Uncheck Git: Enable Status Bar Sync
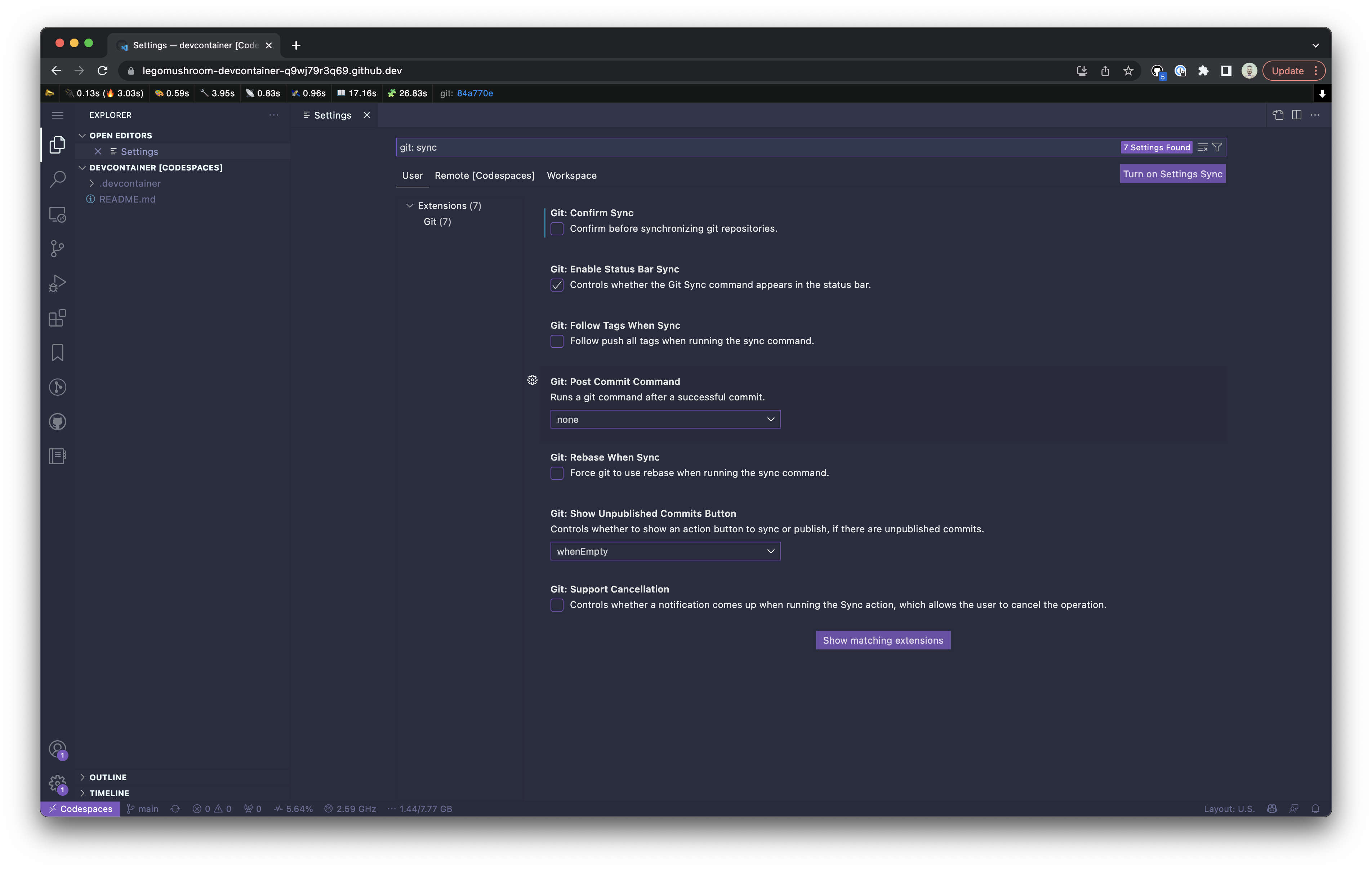The height and width of the screenshot is (870, 1372). tap(557, 285)
